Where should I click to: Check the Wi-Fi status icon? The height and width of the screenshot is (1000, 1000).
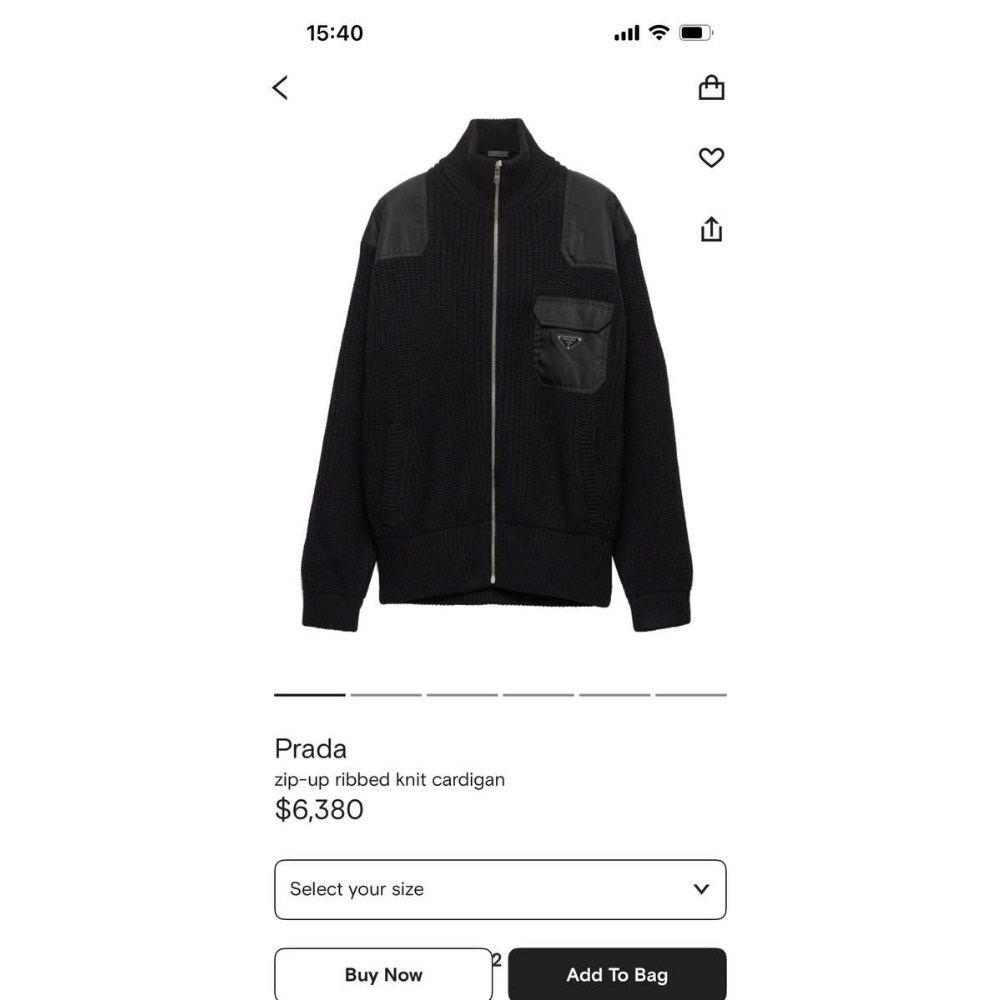click(x=659, y=33)
